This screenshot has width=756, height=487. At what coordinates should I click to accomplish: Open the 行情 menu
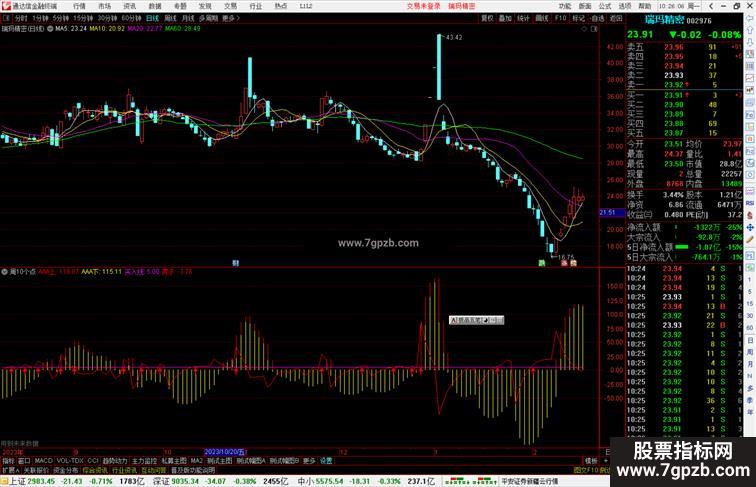pyautogui.click(x=80, y=6)
